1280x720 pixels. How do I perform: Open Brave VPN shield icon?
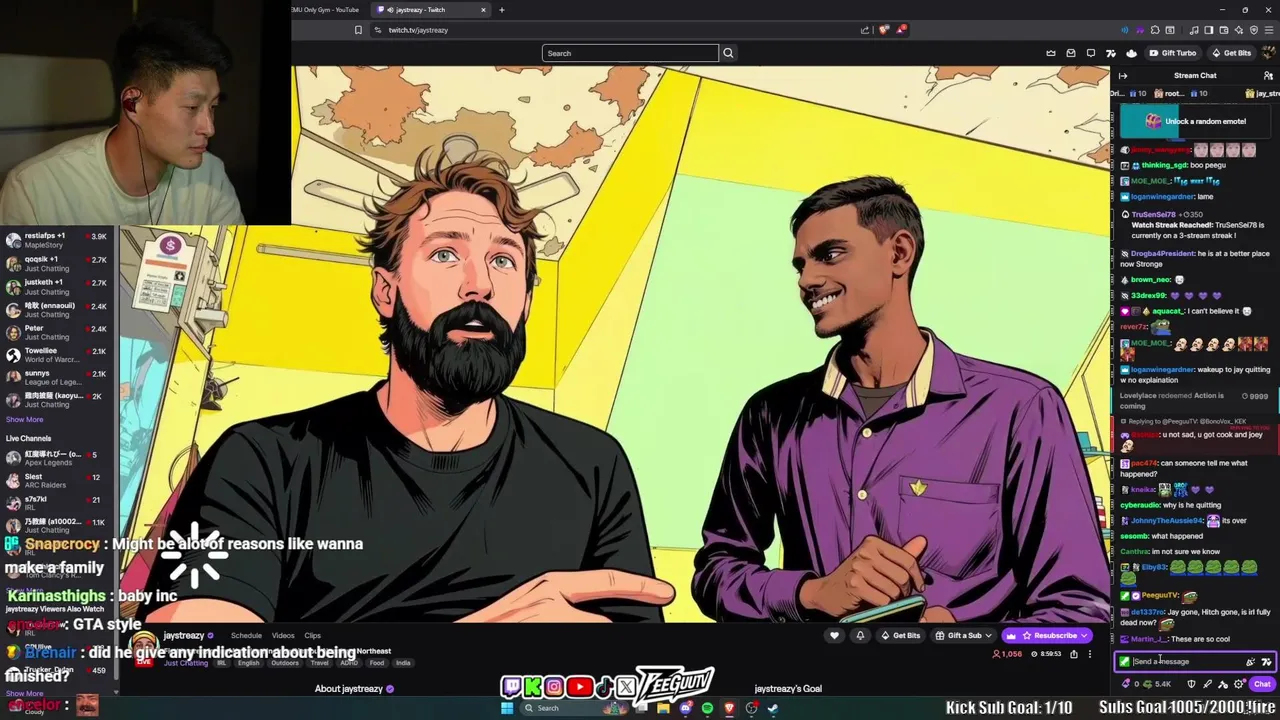pos(1254,30)
